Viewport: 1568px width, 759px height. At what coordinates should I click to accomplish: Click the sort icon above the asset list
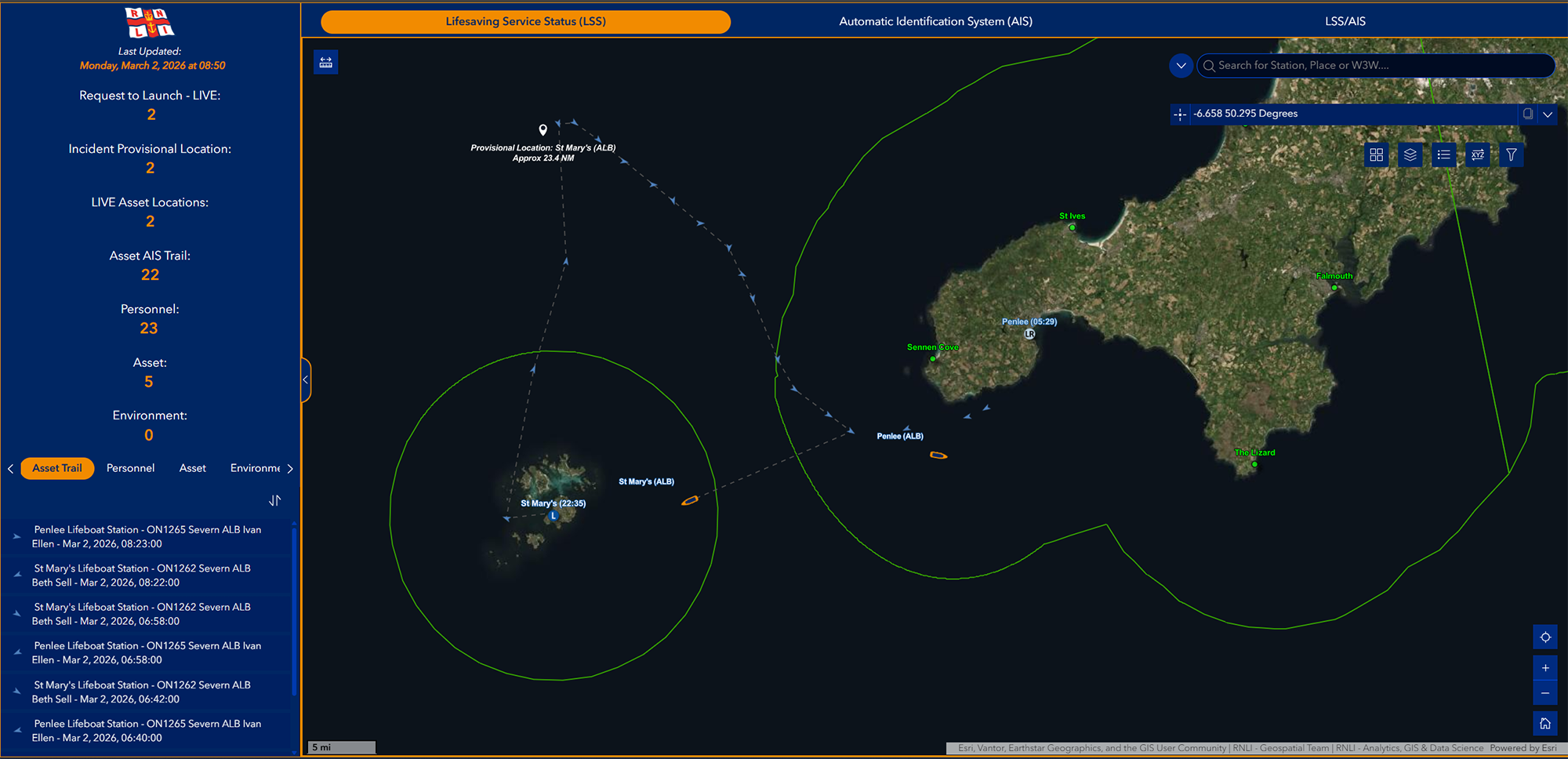tap(274, 499)
